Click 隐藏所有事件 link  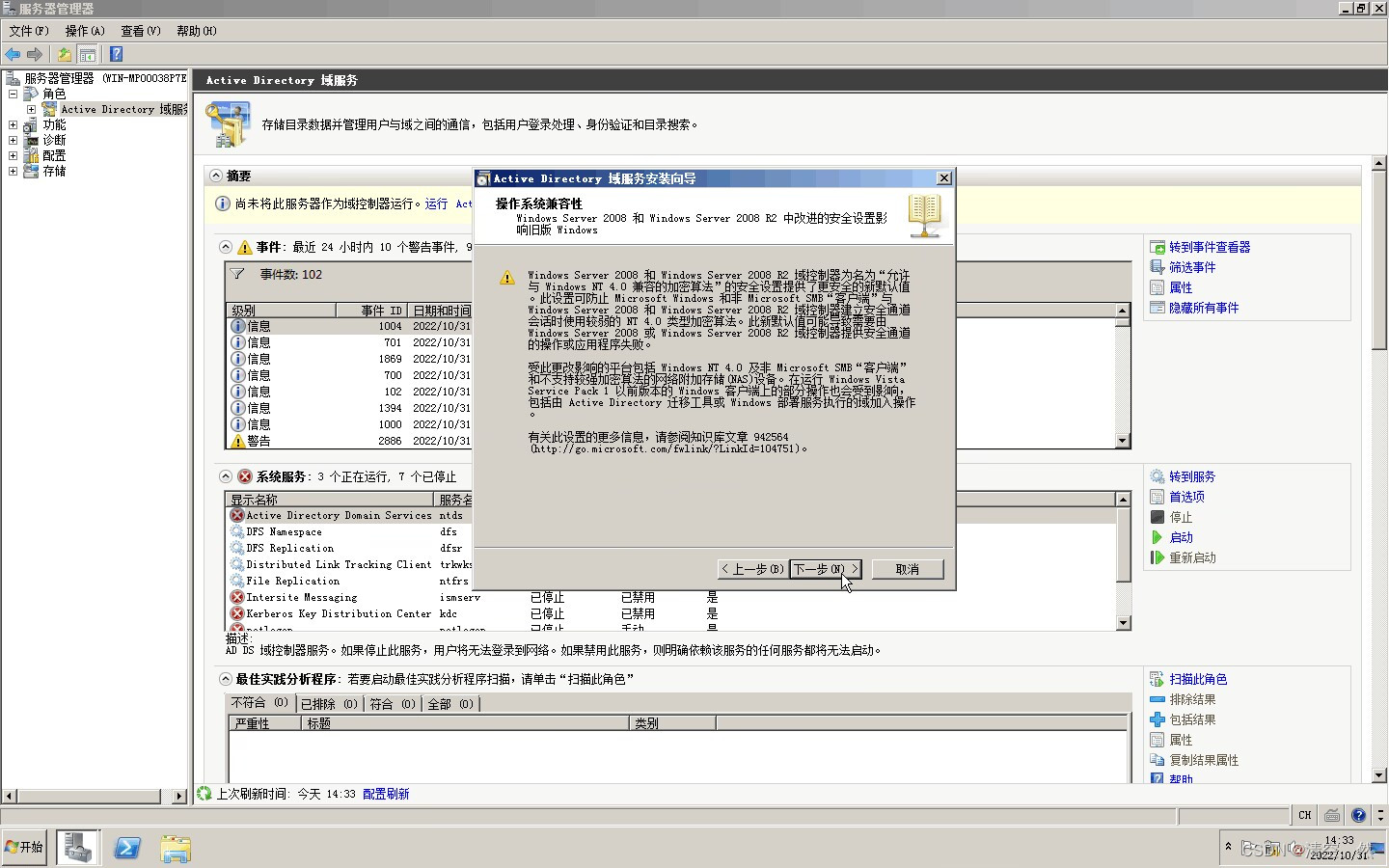1204,308
